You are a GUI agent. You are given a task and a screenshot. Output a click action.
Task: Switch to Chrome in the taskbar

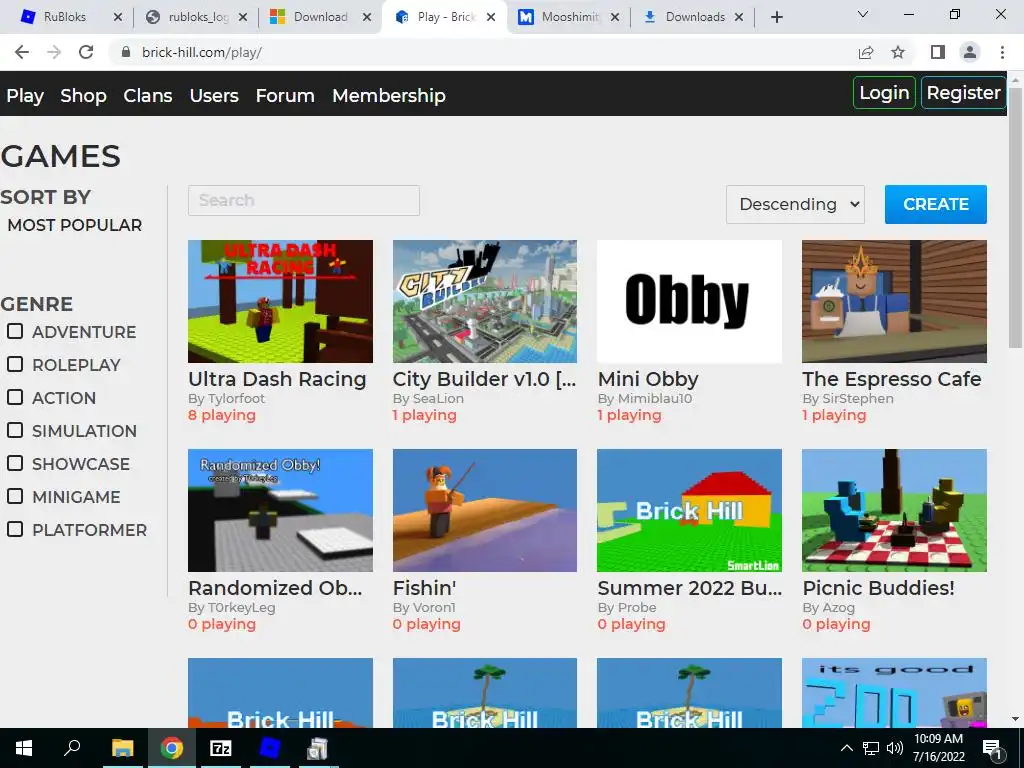click(172, 748)
